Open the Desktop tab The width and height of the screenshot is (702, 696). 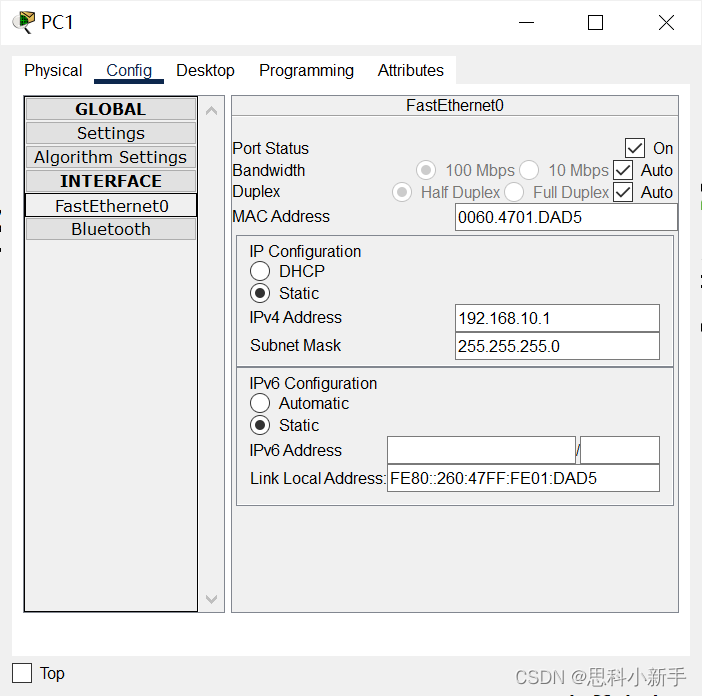(x=205, y=70)
